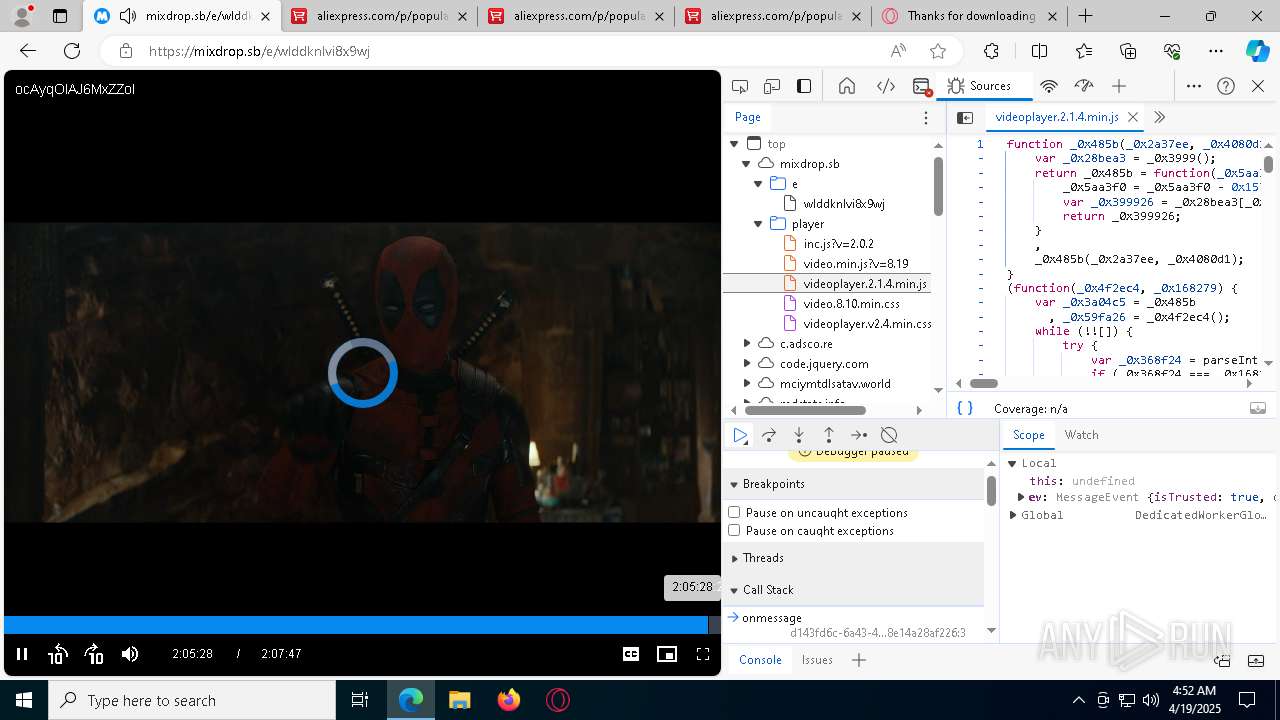Open video.8.10.min.css stylesheet

click(x=851, y=304)
